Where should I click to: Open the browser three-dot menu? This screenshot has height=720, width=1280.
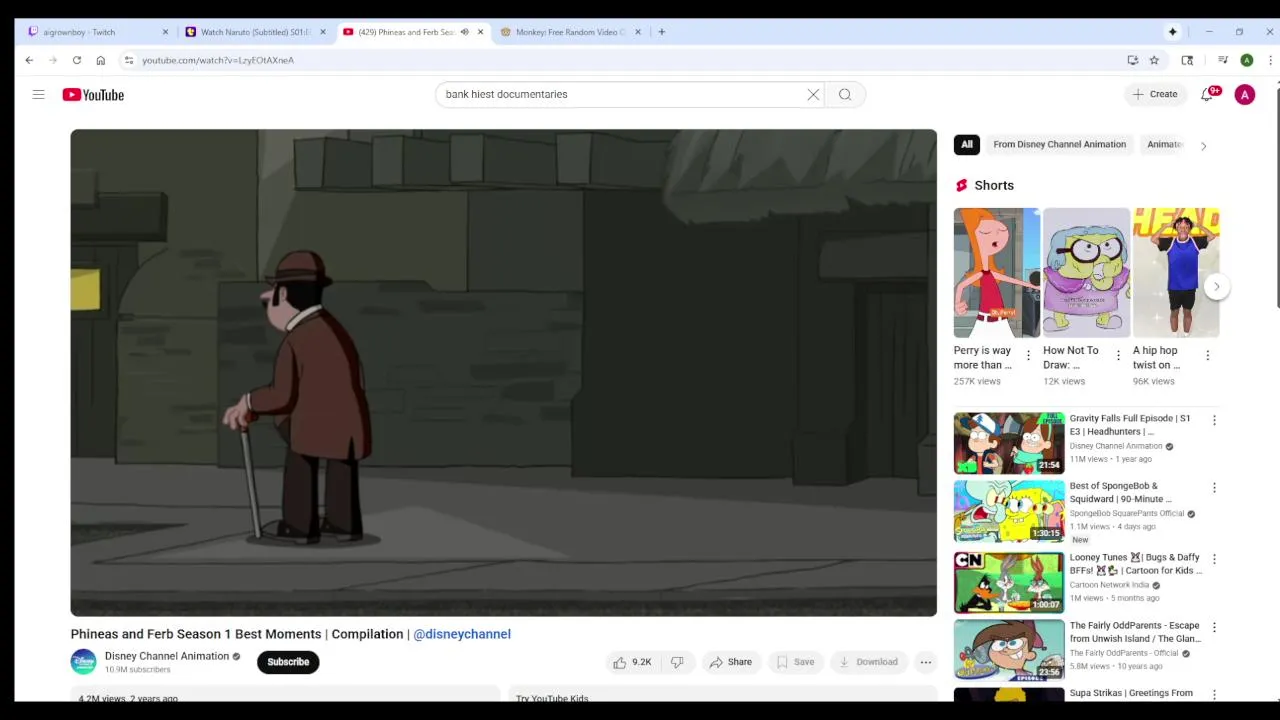click(1270, 60)
